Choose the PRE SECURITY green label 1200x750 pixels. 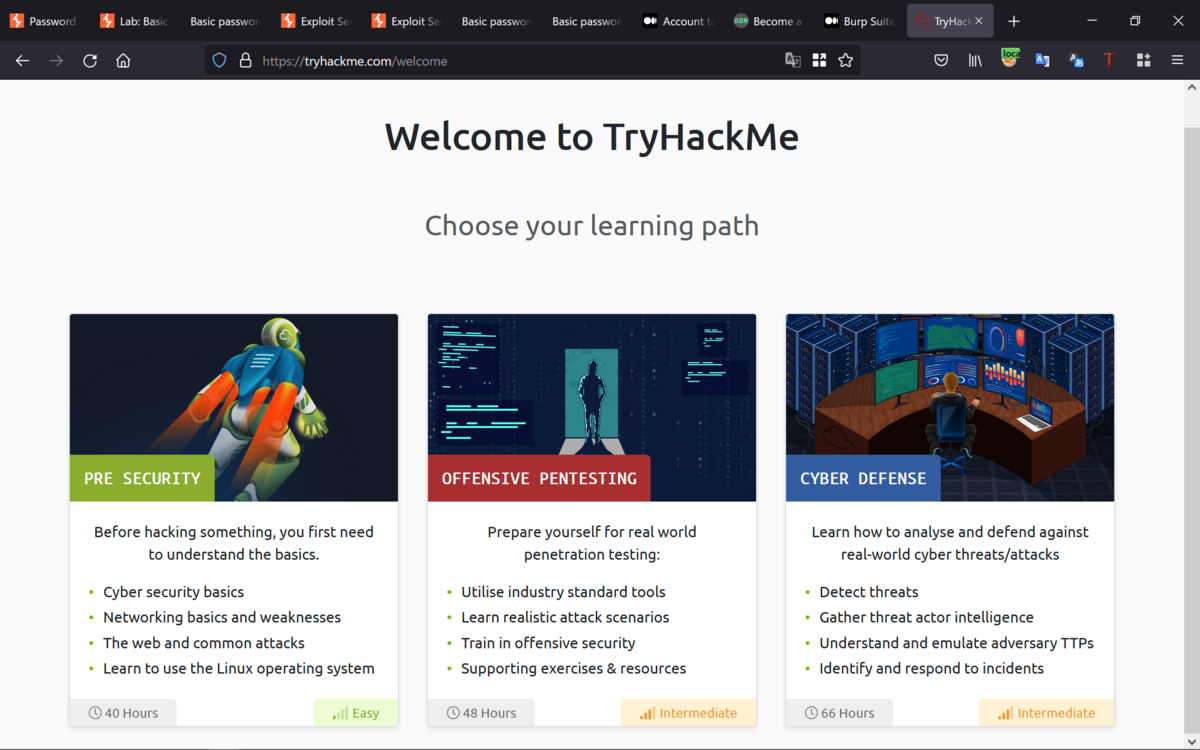pos(142,478)
